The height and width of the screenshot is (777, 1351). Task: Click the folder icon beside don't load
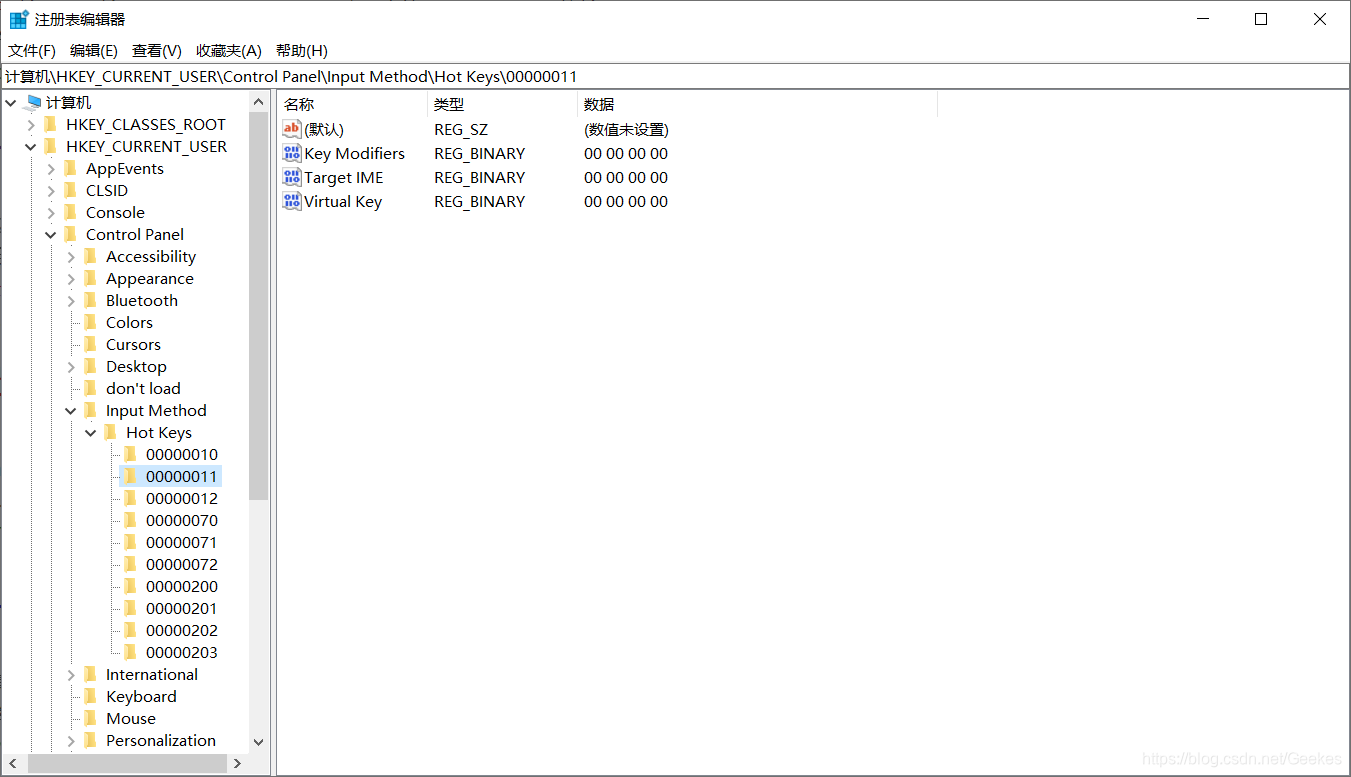click(x=90, y=388)
